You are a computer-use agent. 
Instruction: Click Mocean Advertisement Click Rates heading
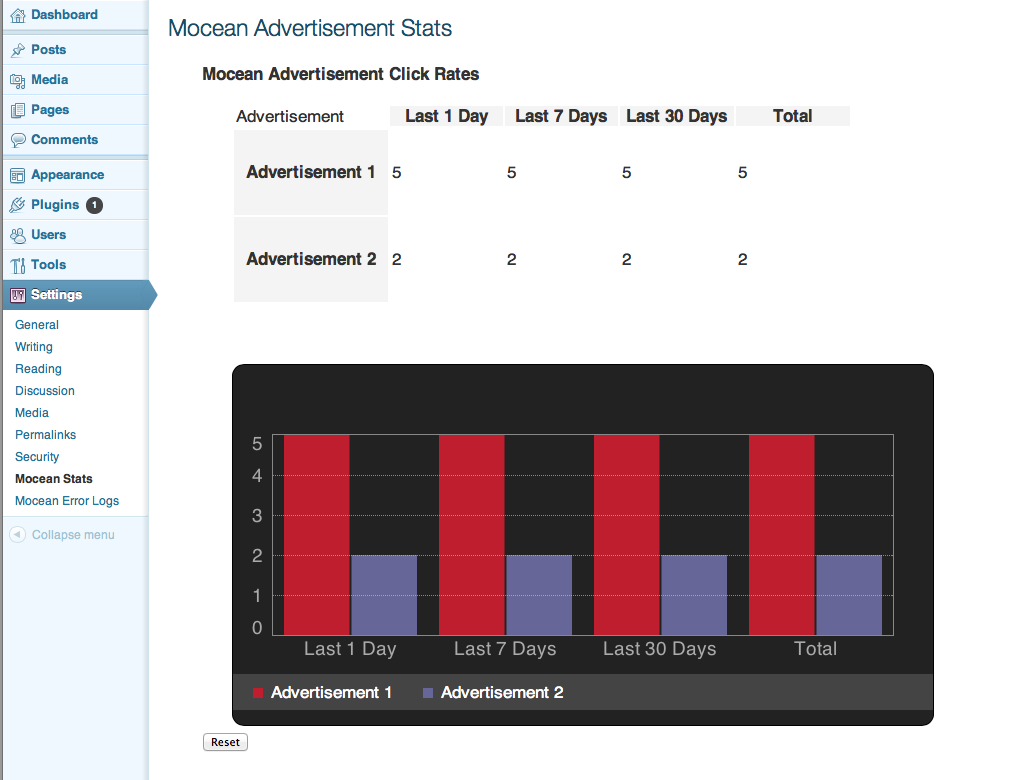[x=341, y=74]
